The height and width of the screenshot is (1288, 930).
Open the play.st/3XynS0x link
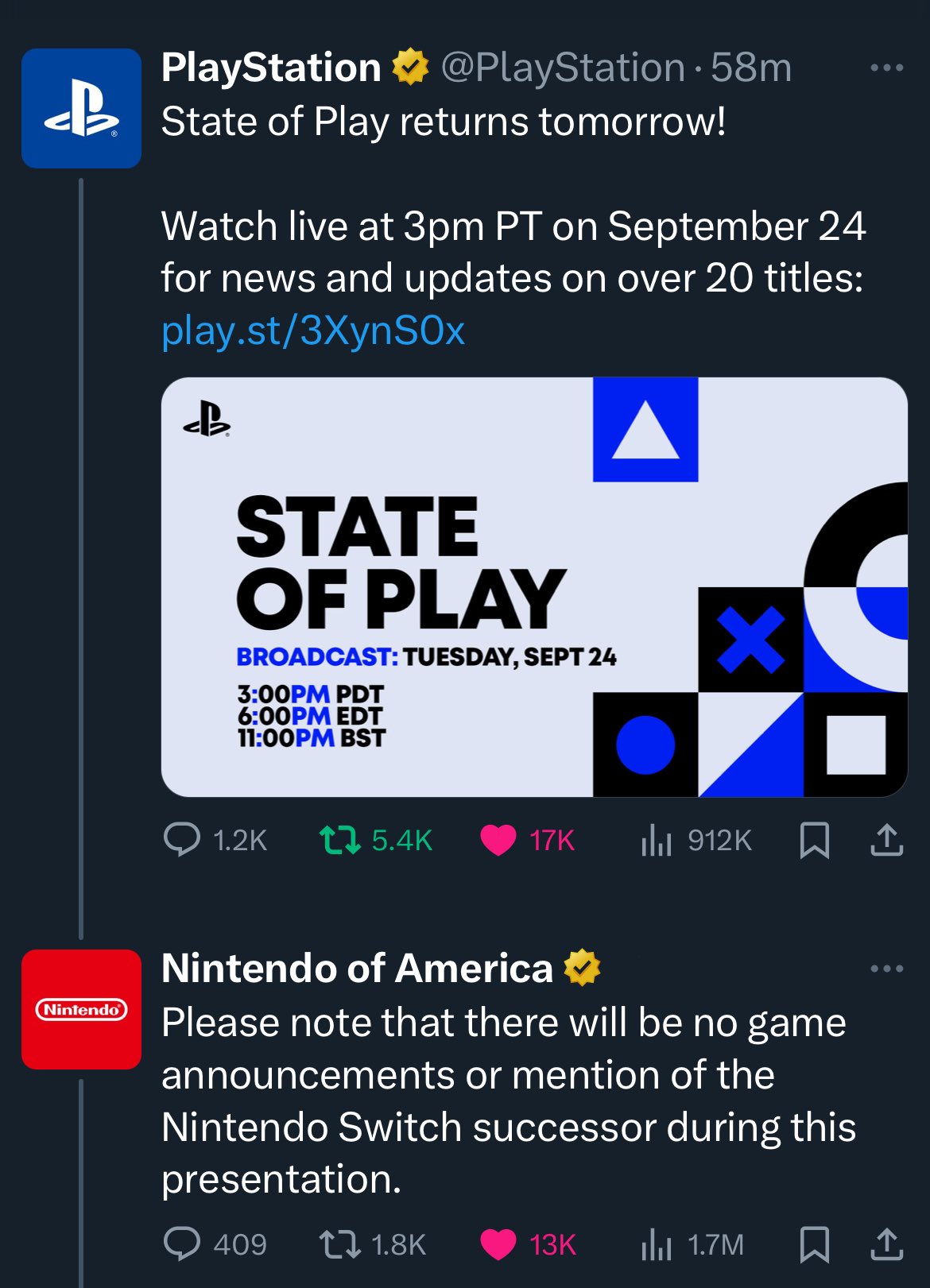click(x=313, y=331)
